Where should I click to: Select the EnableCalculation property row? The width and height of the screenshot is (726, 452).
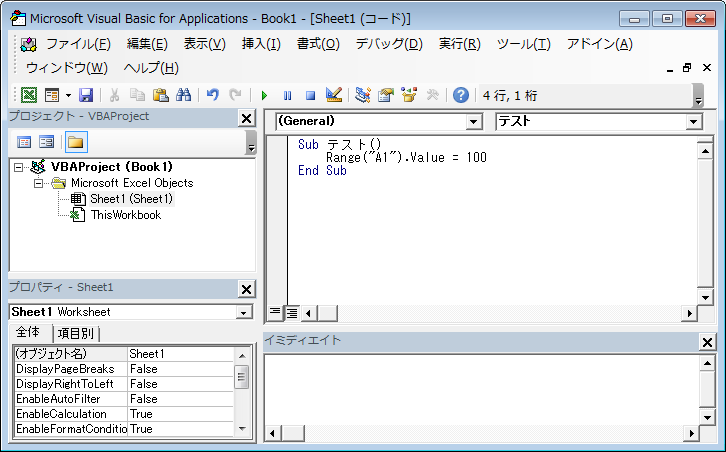point(124,414)
